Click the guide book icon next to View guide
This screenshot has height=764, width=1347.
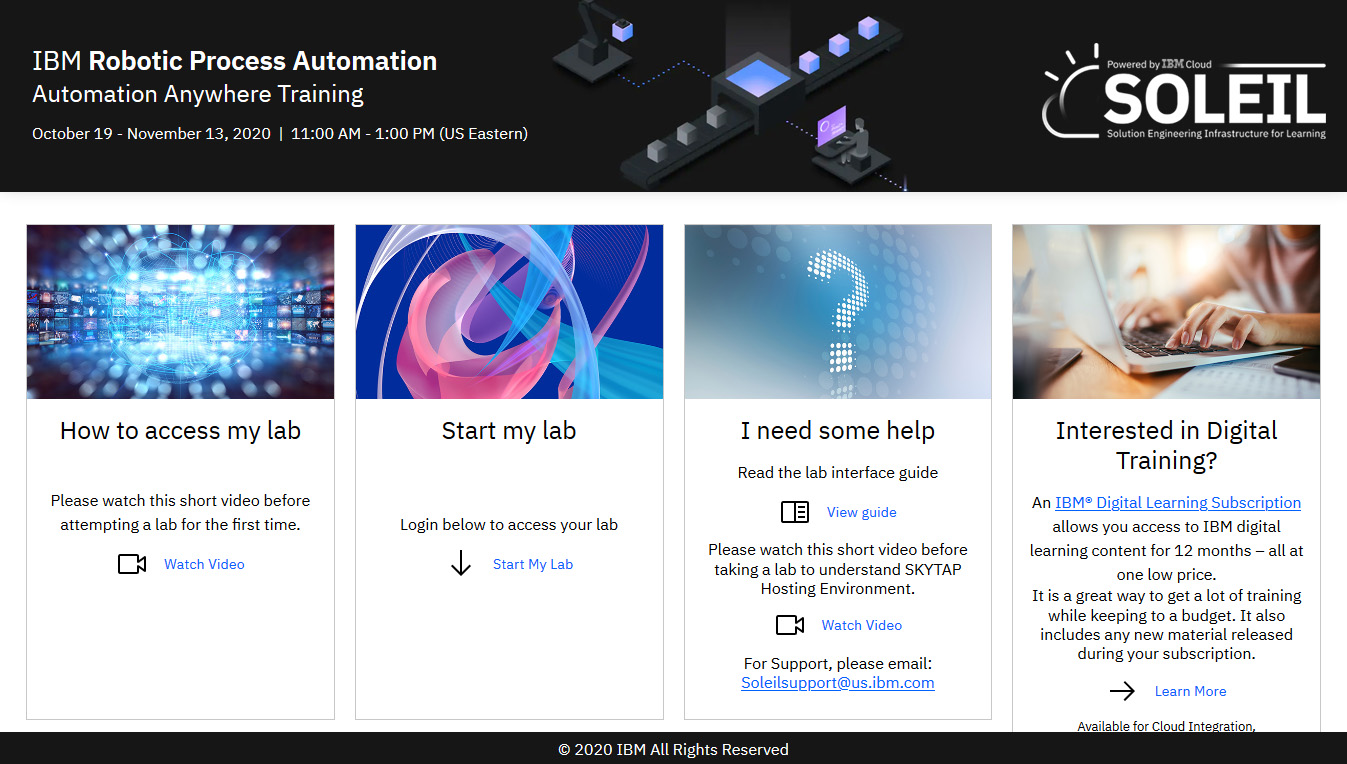coord(794,512)
